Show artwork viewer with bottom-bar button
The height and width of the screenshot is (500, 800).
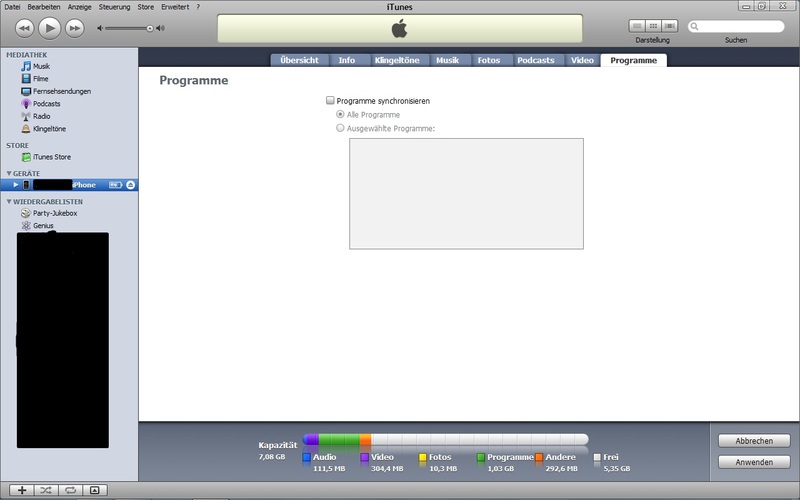tap(95, 490)
